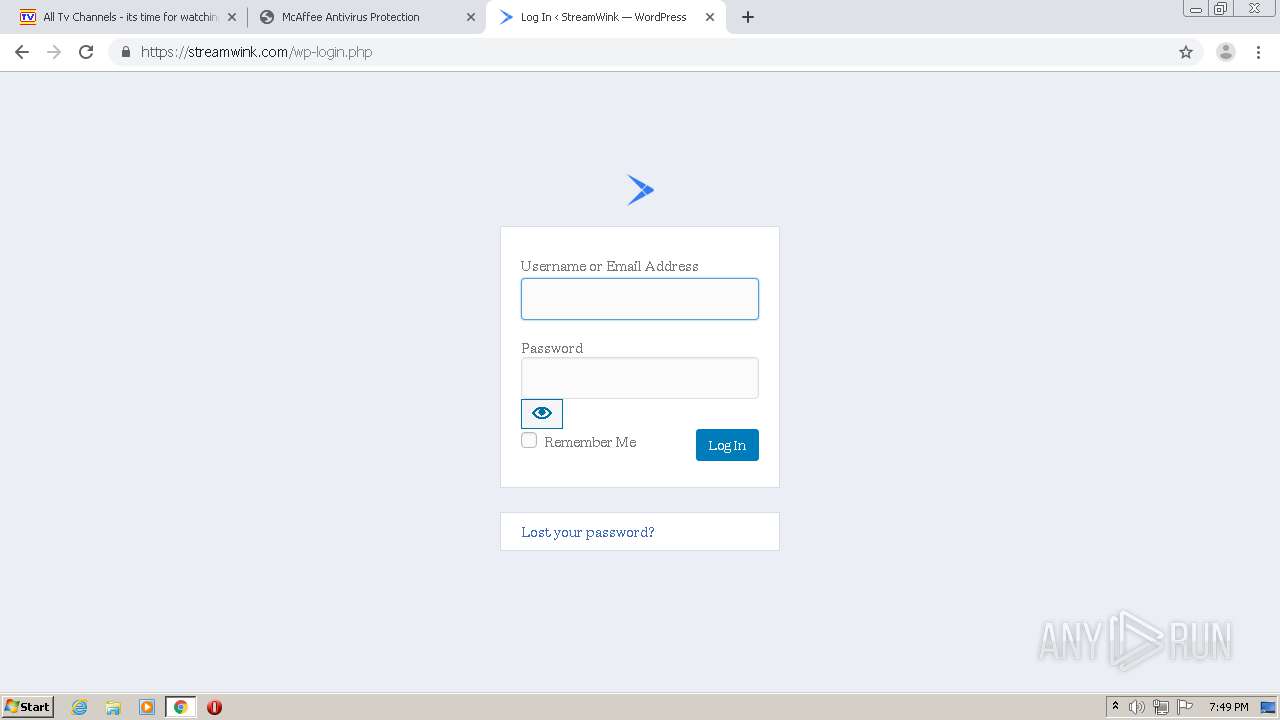Viewport: 1280px width, 720px height.
Task: Minimize the Chrome window
Action: tap(1196, 9)
